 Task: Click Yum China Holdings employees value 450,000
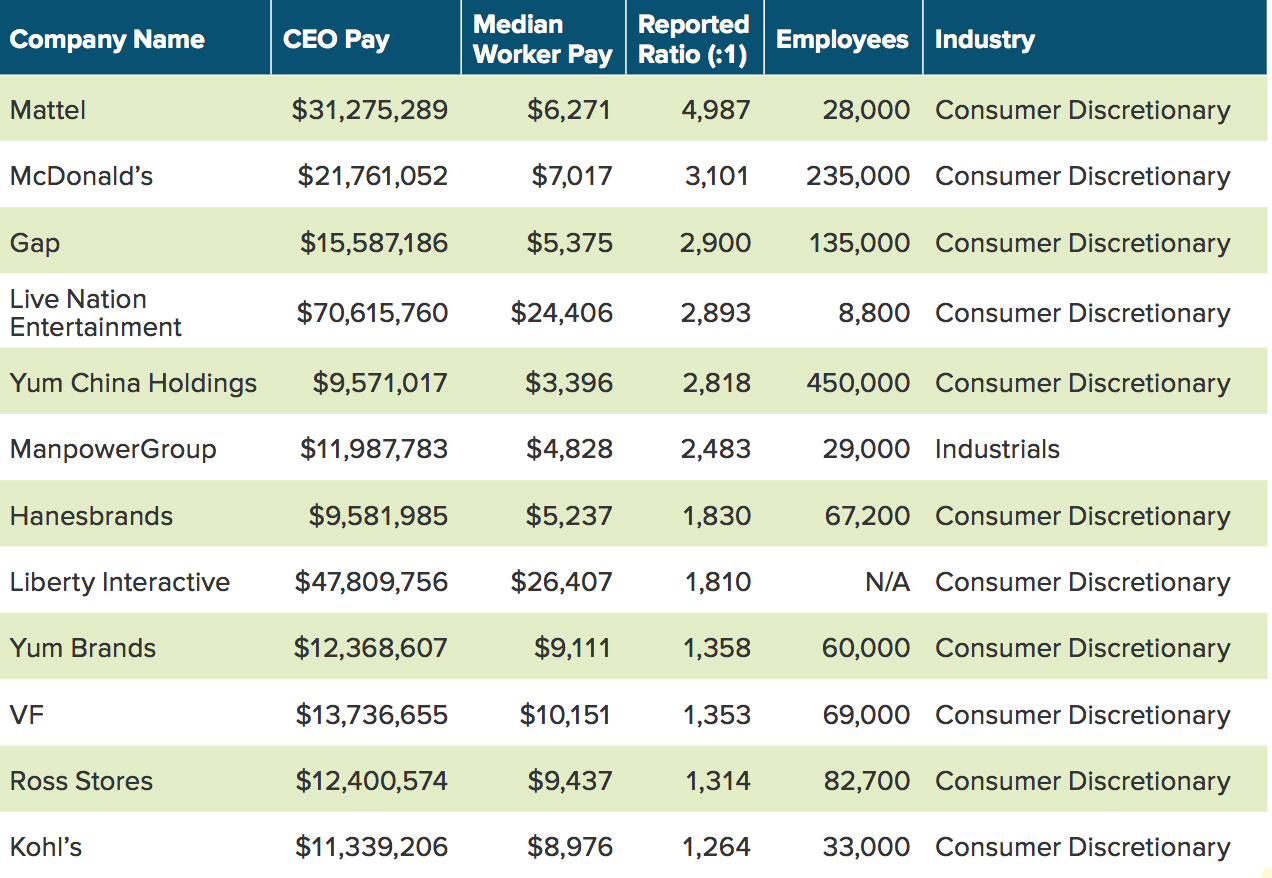click(x=858, y=383)
